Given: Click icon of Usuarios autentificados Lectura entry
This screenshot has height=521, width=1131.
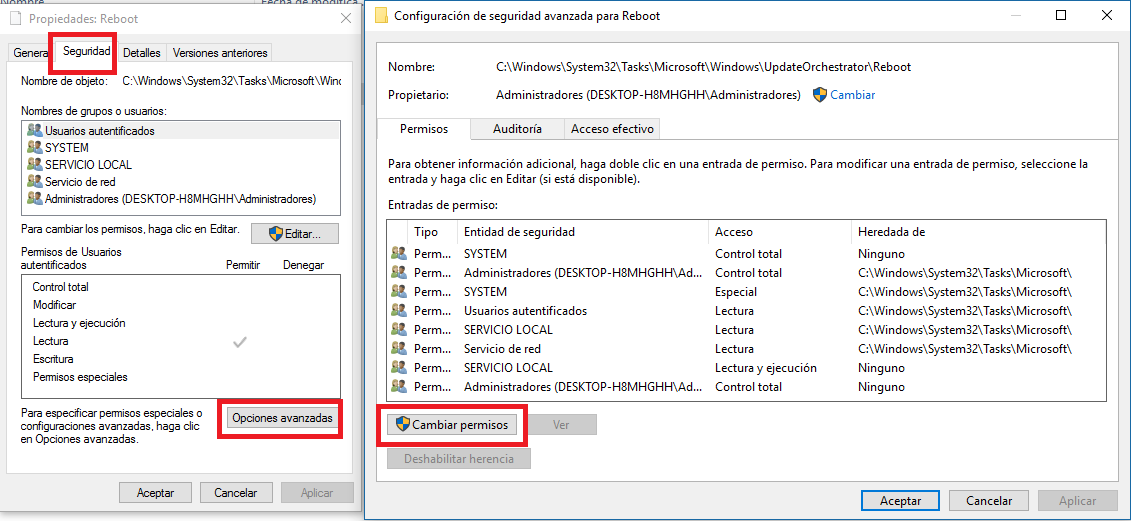Looking at the screenshot, I should [399, 310].
